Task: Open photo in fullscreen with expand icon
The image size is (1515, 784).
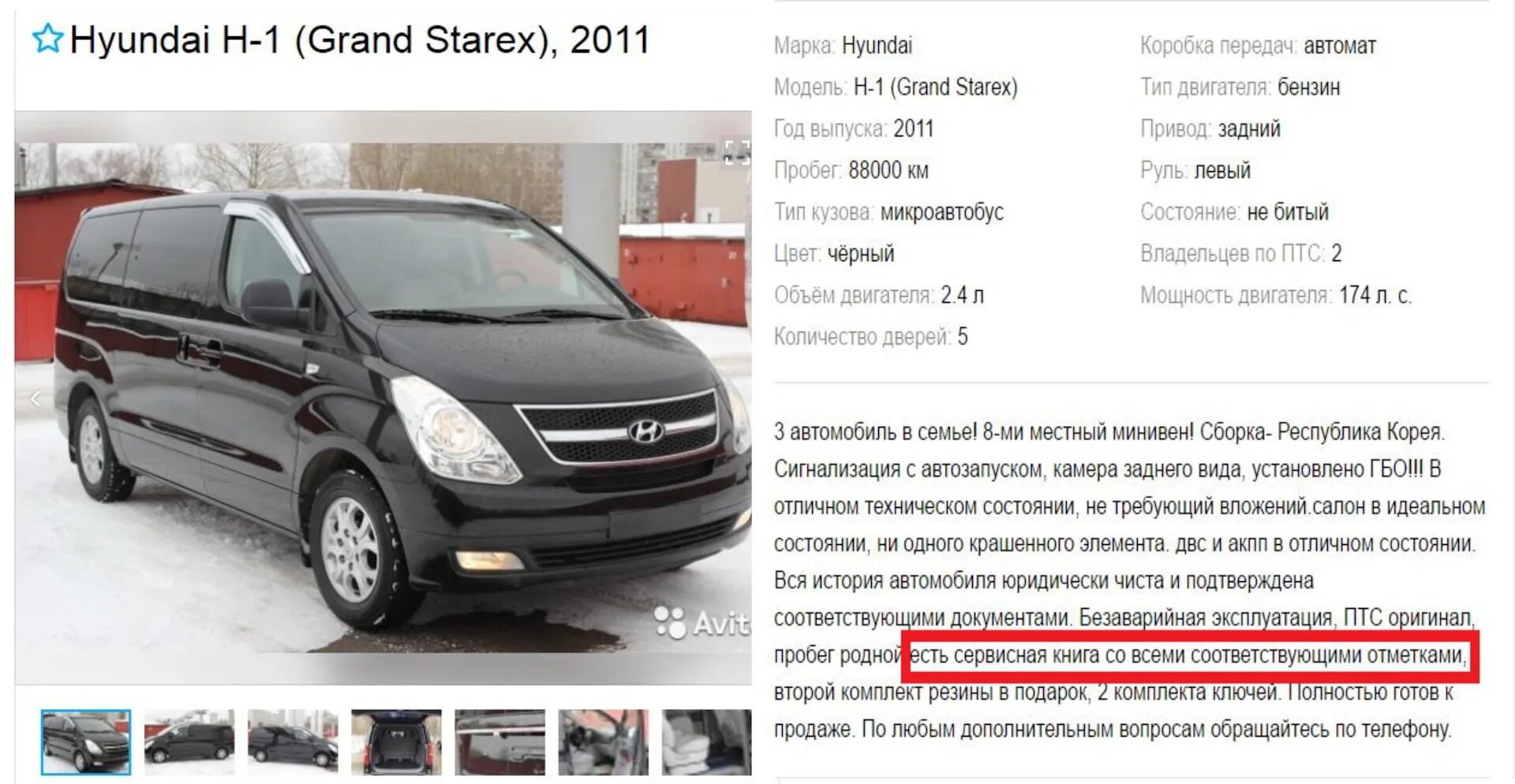Action: (736, 151)
